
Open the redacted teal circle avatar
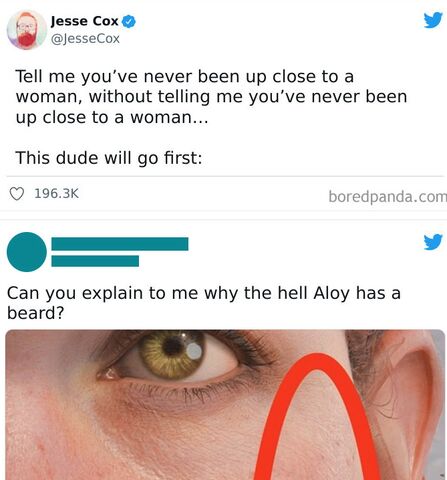(27, 252)
